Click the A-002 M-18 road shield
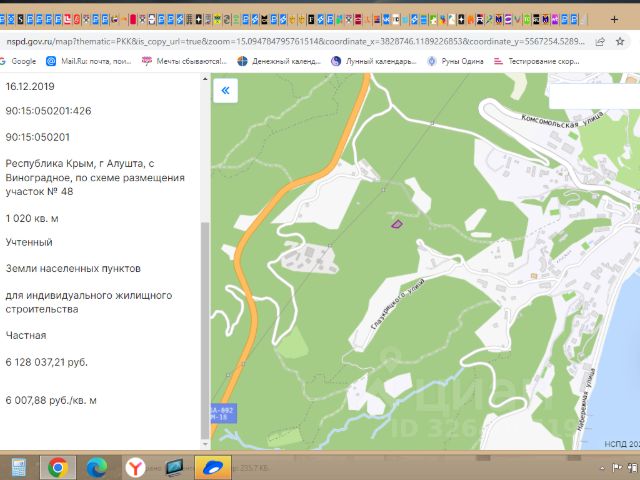Viewport: 640px width, 480px height. [x=224, y=413]
